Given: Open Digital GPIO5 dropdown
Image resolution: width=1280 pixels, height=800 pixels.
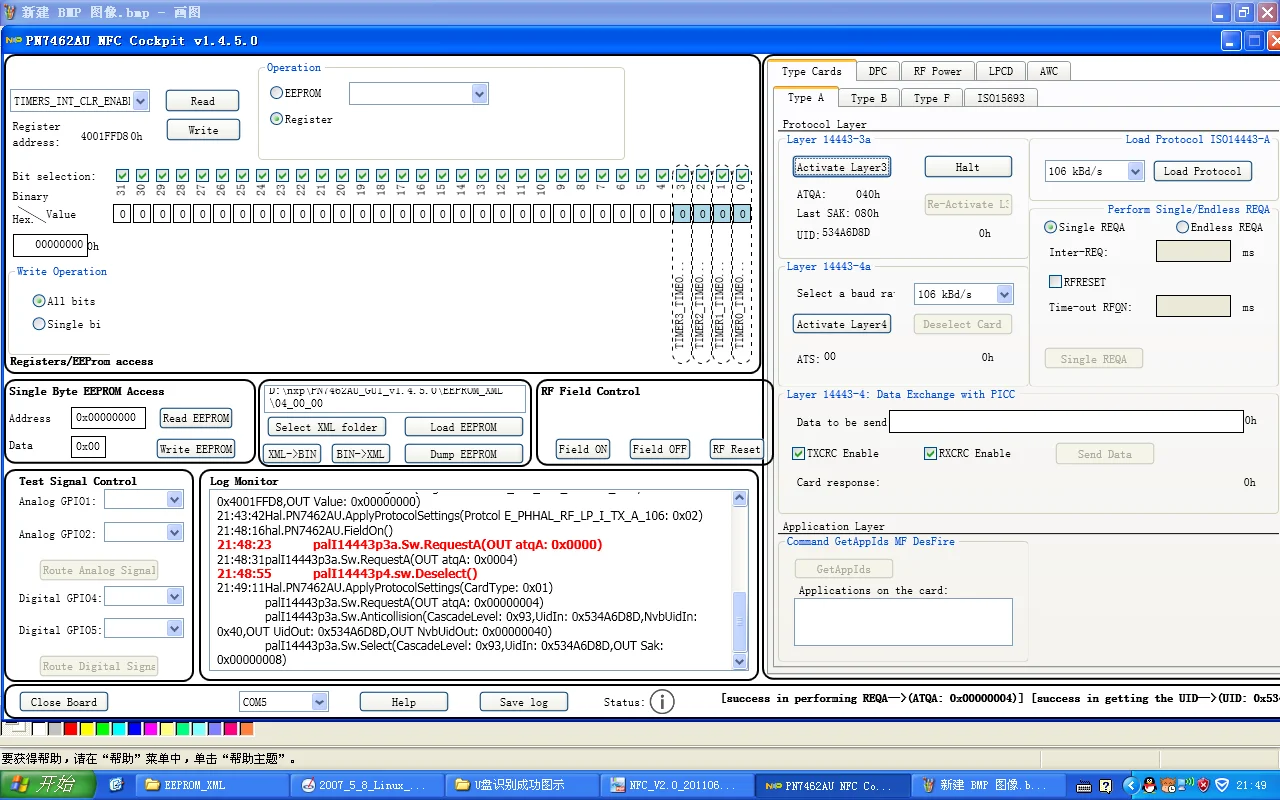Looking at the screenshot, I should click(174, 628).
